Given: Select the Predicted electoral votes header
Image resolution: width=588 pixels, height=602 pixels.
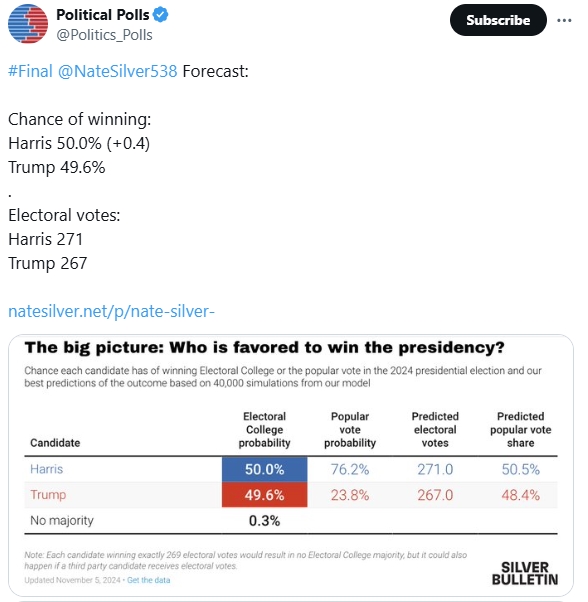Looking at the screenshot, I should (x=435, y=430).
